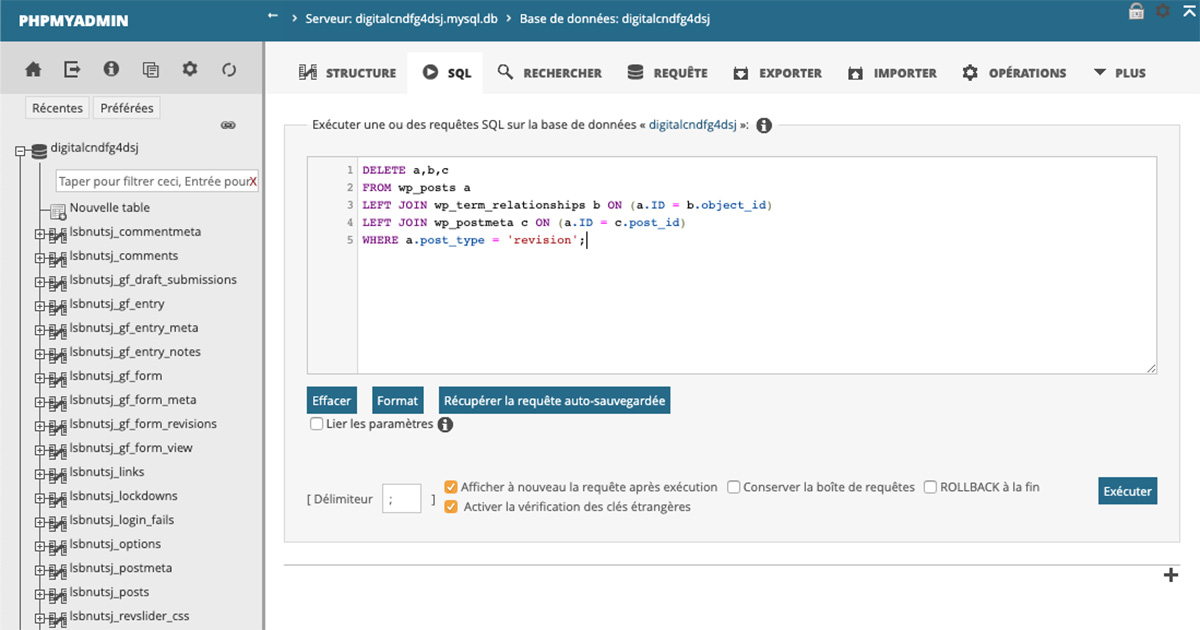Expand lsbnutsj_gf_draft_submissions table node
The width and height of the screenshot is (1200, 630).
(x=40, y=282)
